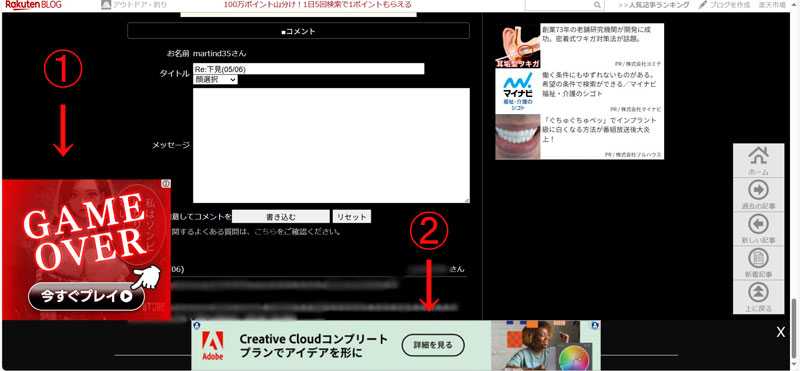Image resolution: width=800 pixels, height=371 pixels.
Task: Open the 人気記事ランキング link
Action: pos(654,5)
